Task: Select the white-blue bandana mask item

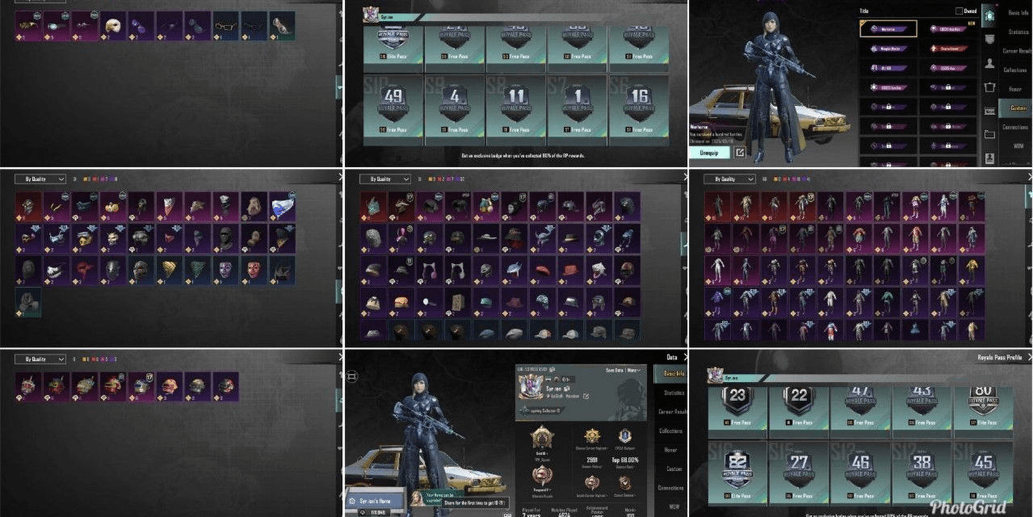Action: click(282, 207)
